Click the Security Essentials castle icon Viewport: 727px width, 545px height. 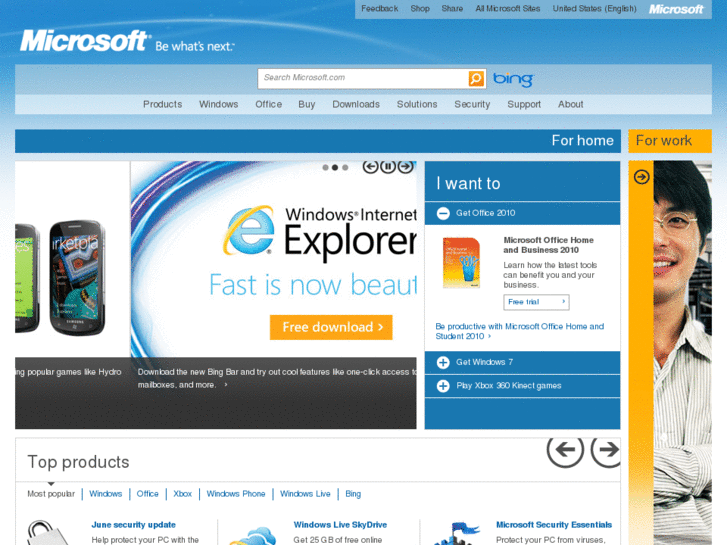click(x=457, y=533)
